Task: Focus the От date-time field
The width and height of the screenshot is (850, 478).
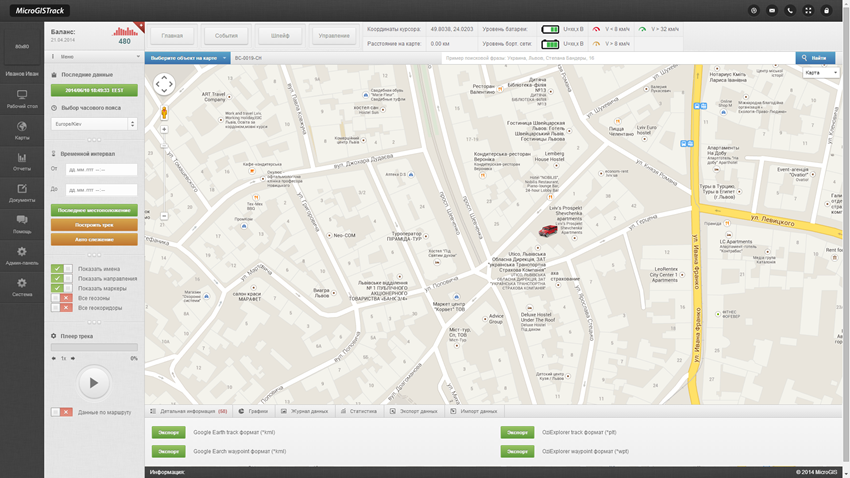Action: [101, 170]
